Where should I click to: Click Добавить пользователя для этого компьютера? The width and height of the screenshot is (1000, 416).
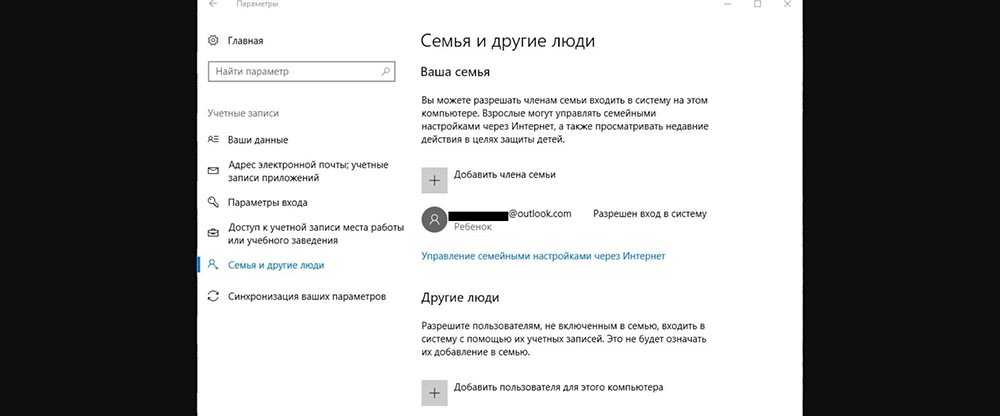(559, 387)
